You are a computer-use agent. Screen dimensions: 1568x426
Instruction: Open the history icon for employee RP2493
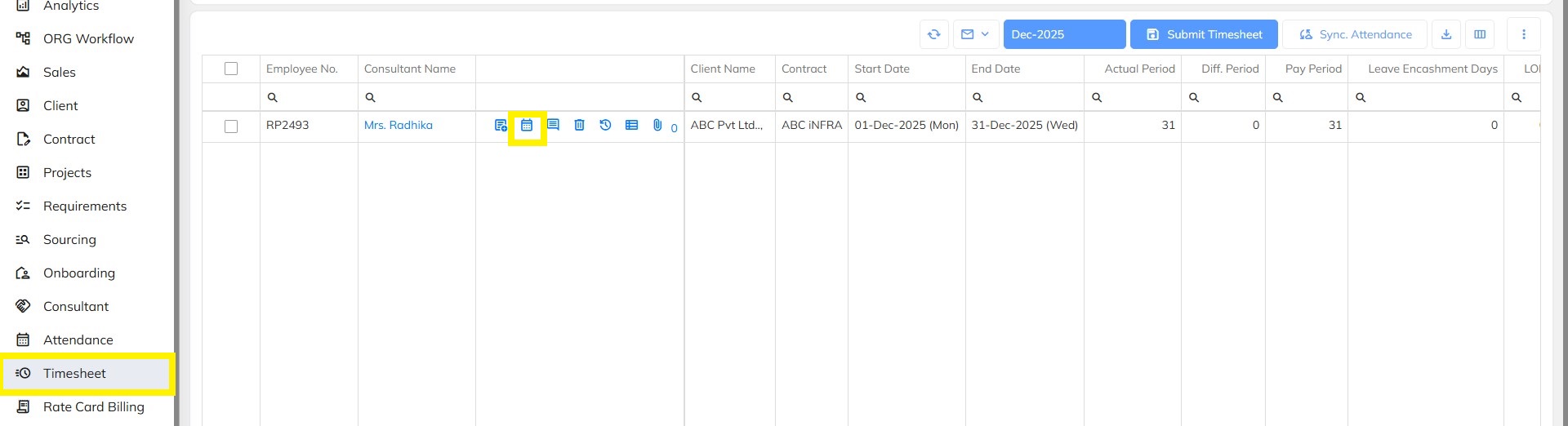(605, 125)
